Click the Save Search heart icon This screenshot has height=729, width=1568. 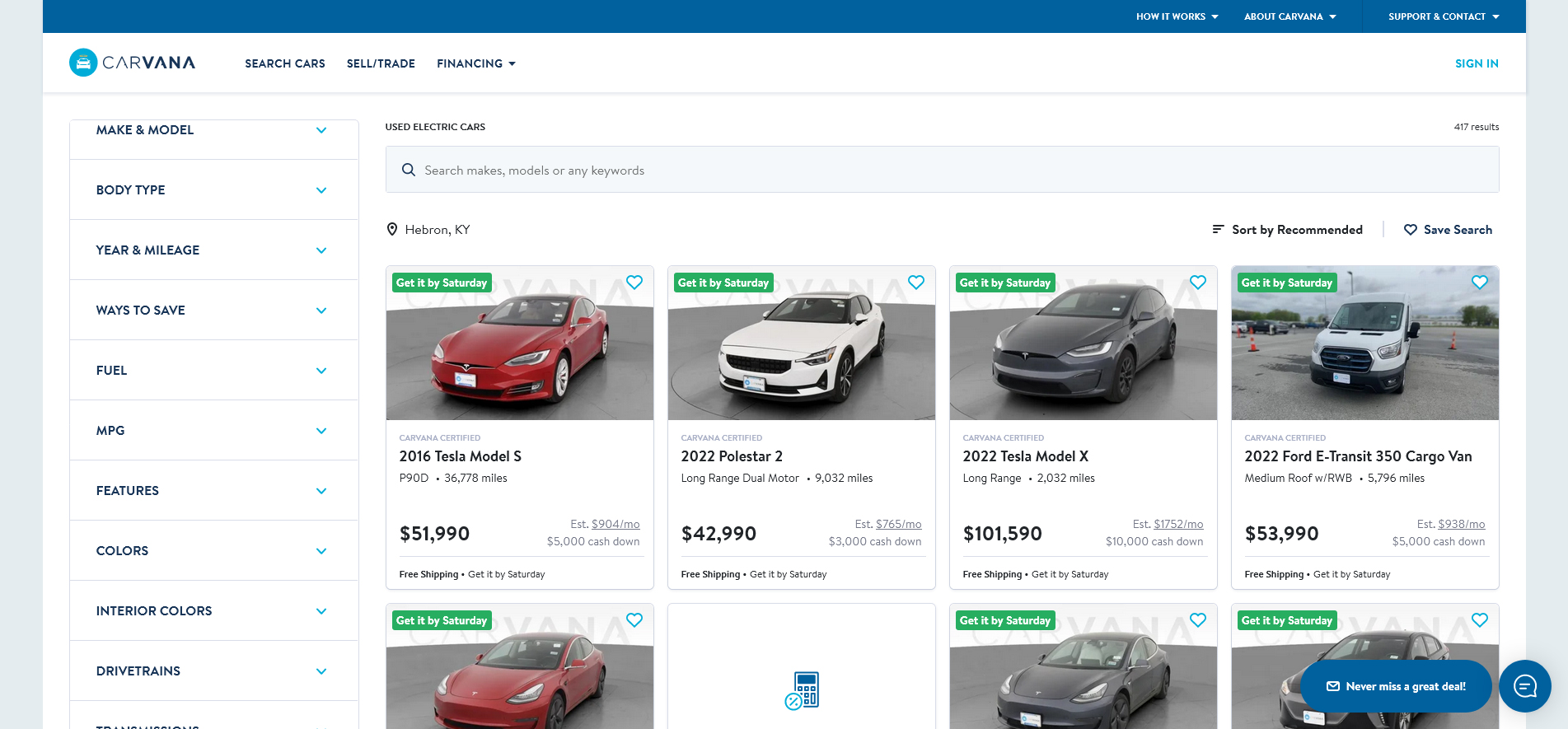tap(1411, 230)
